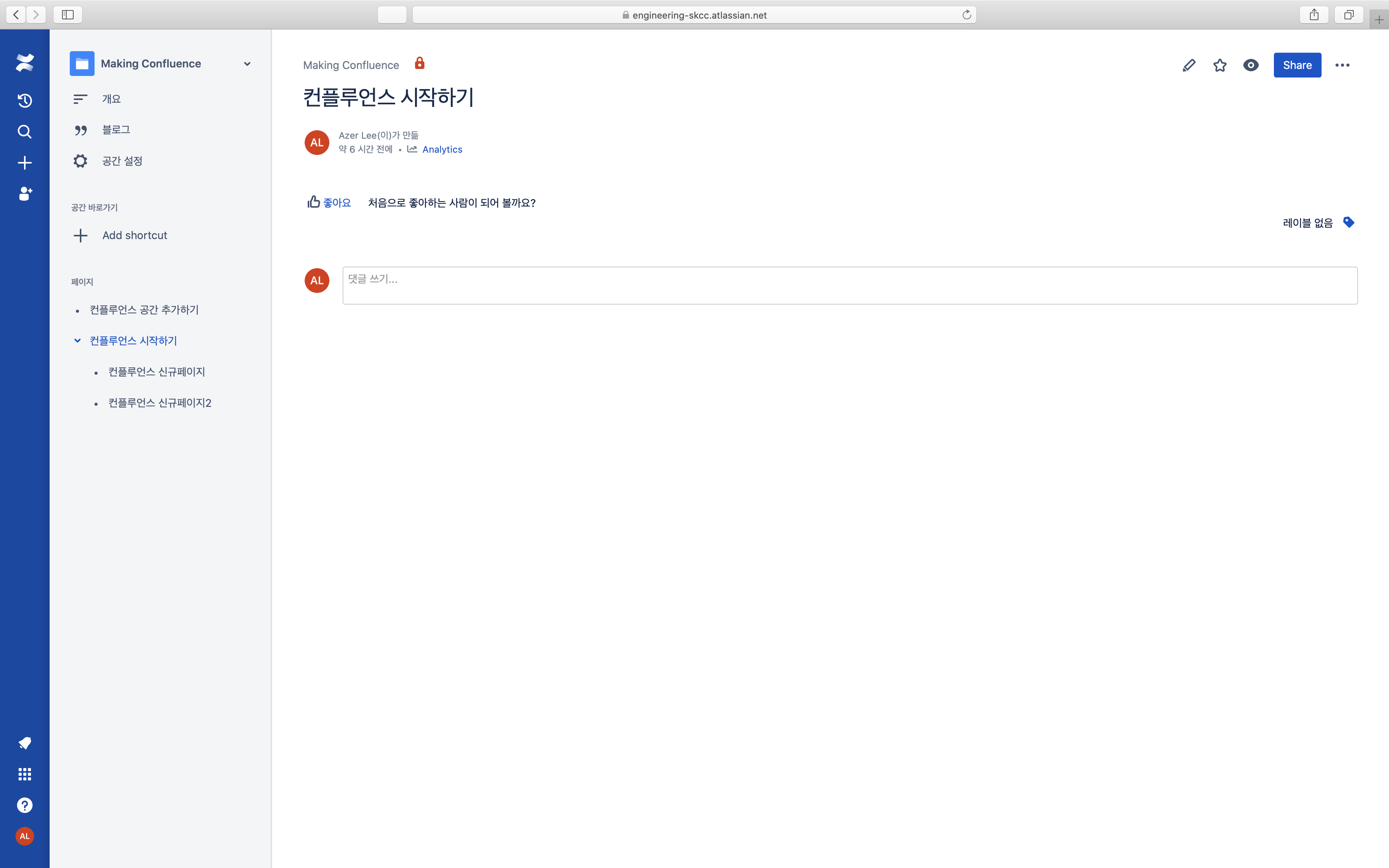Viewport: 1389px width, 868px height.
Task: Go forward with browser forward button
Action: click(36, 14)
